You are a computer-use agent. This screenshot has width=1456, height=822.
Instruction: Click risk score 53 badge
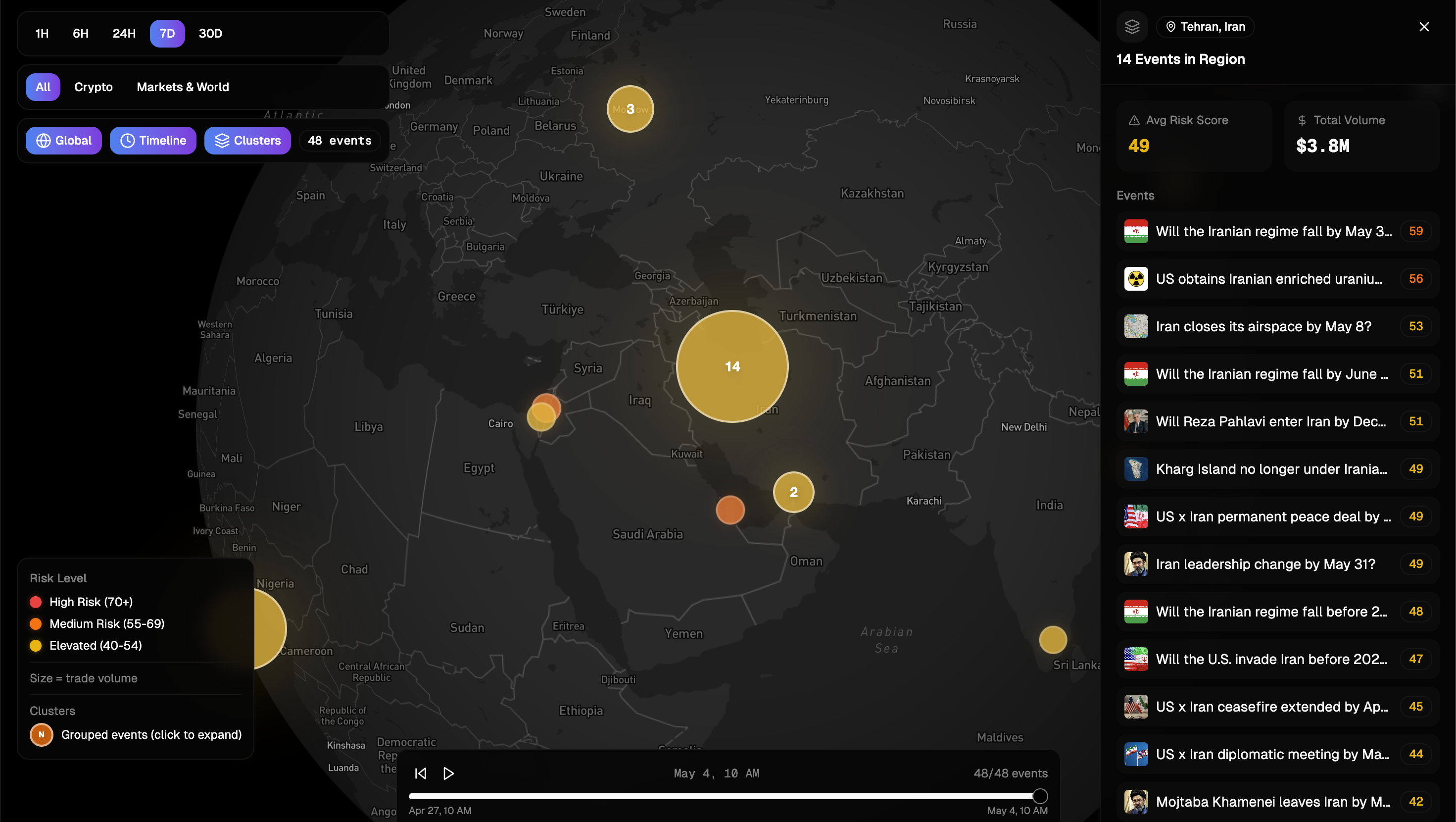pyautogui.click(x=1416, y=326)
